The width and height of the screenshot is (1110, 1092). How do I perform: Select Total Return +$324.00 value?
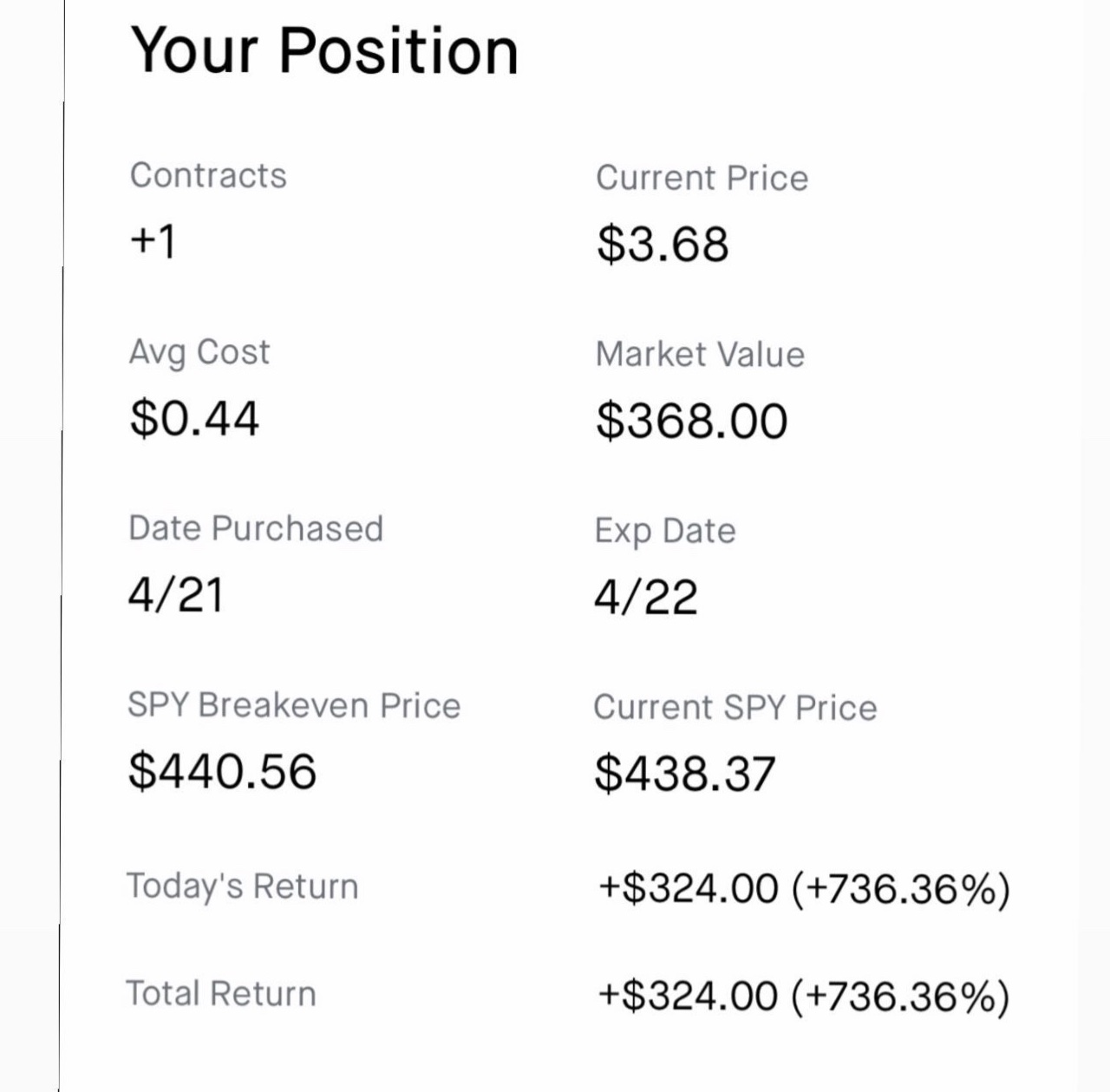click(804, 997)
